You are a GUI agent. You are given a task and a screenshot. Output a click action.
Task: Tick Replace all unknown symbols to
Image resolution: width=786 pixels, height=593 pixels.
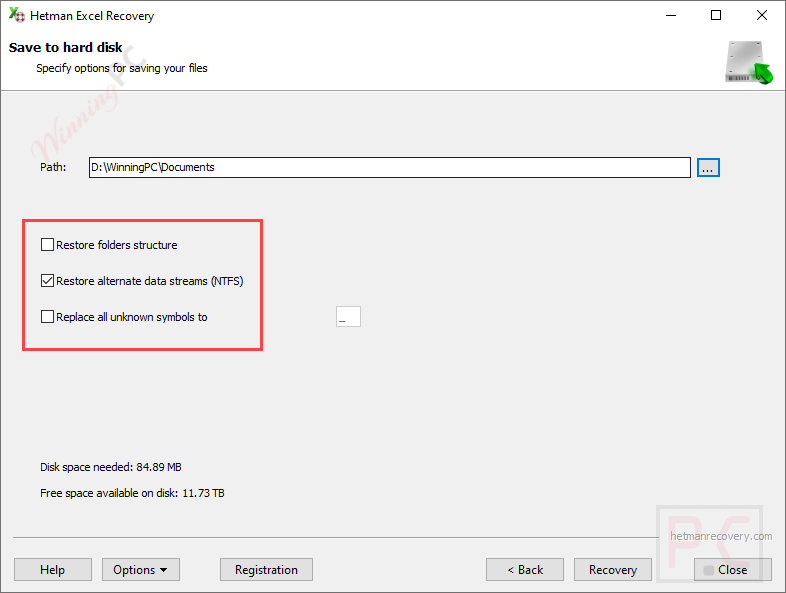coord(47,317)
